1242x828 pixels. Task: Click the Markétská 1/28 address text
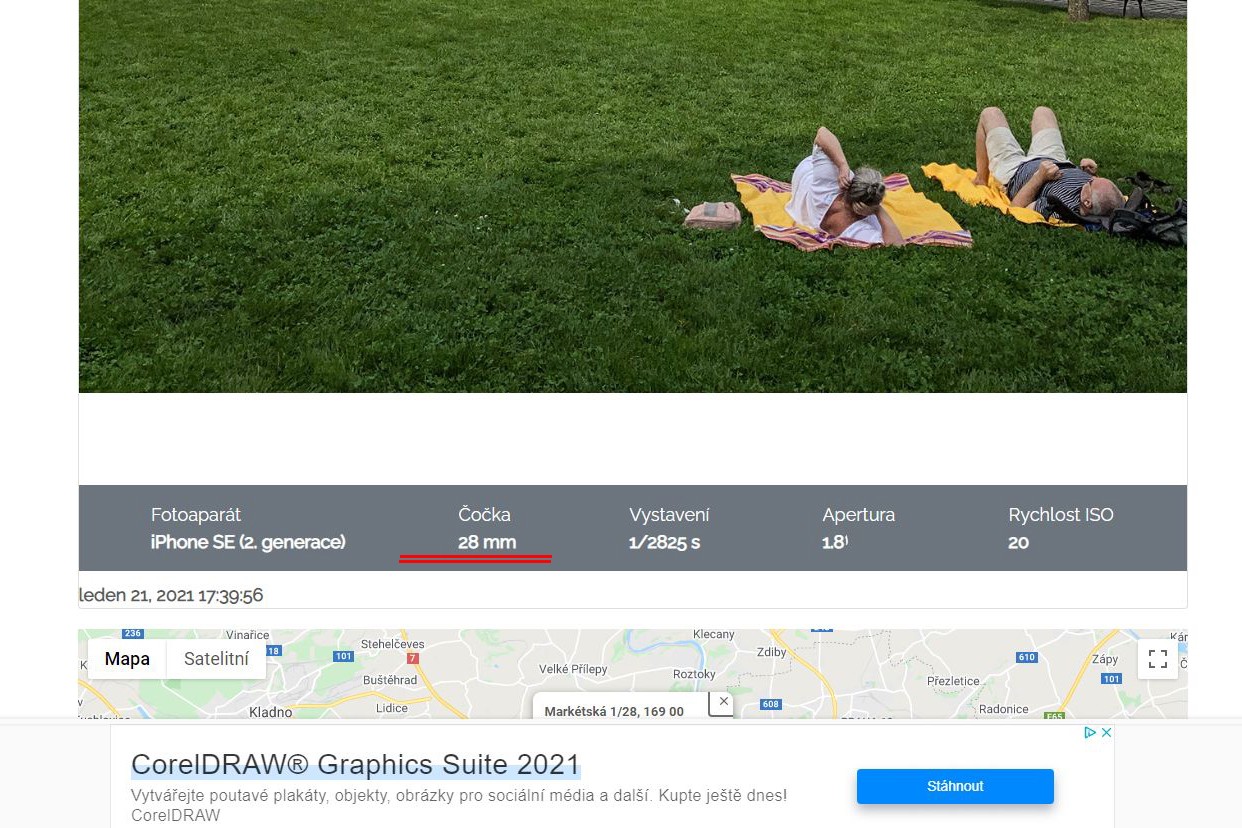[x=613, y=712]
